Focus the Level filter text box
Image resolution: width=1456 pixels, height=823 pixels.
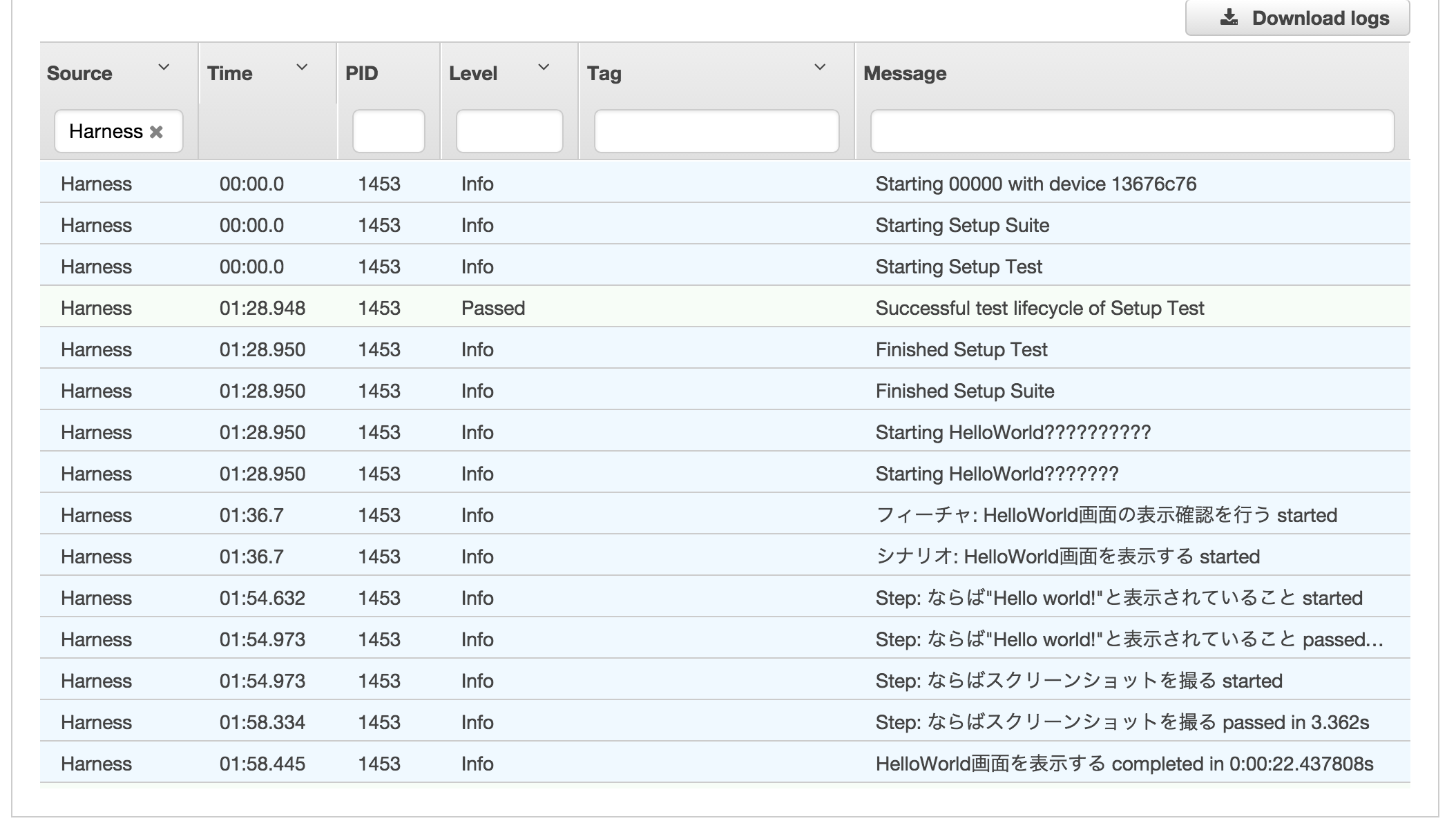pyautogui.click(x=509, y=131)
